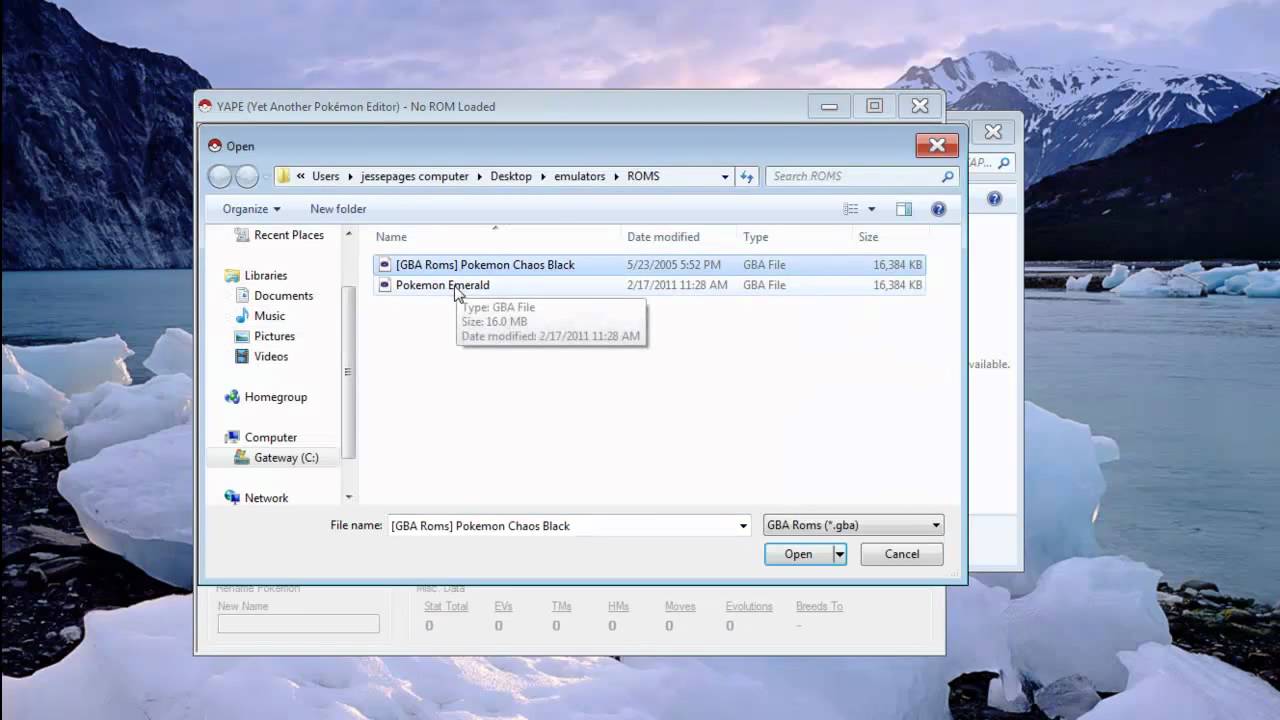Select the ROMS breadcrumb segment

643,176
